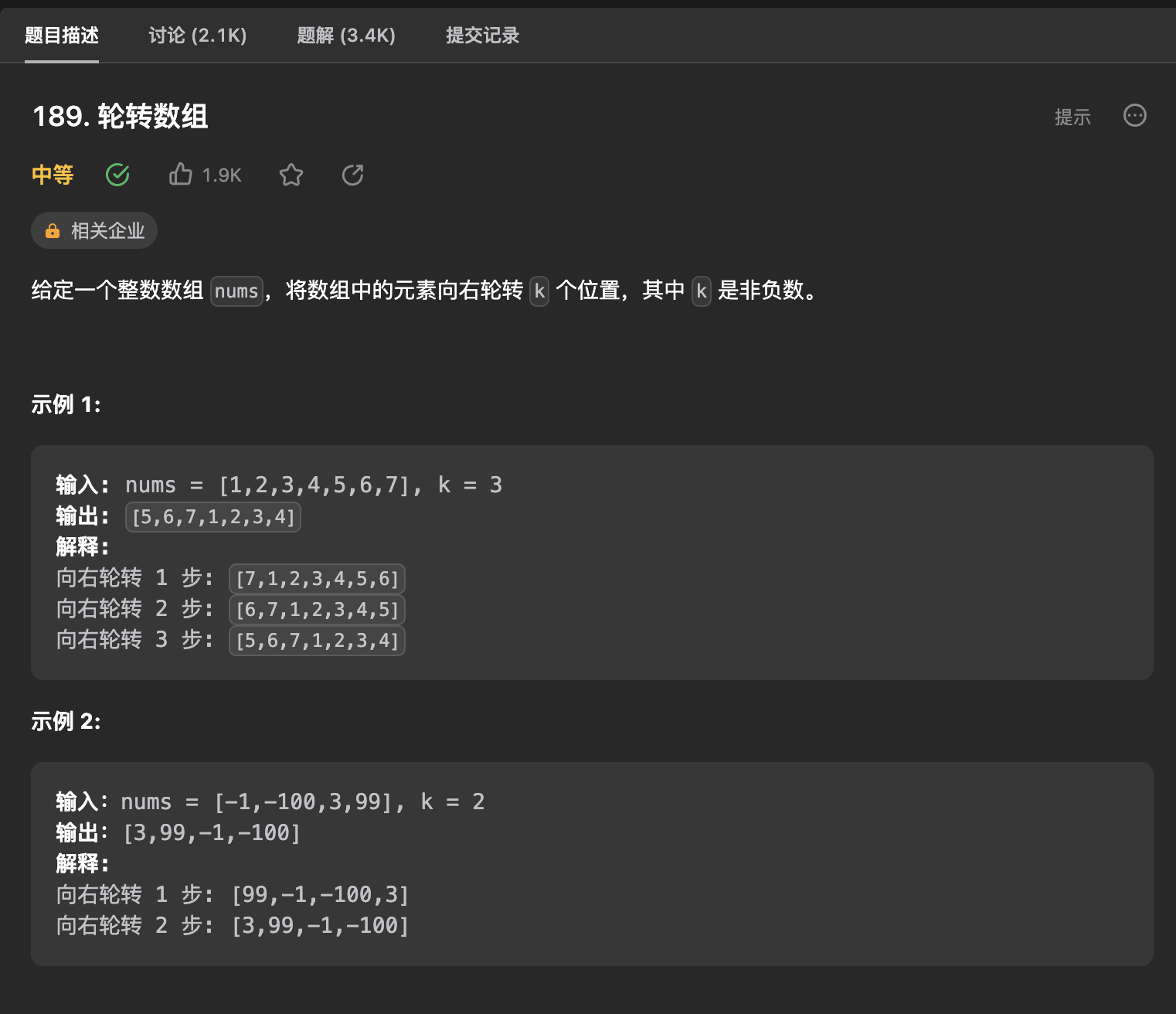Like the problem with the thumbs-up icon

[x=180, y=175]
